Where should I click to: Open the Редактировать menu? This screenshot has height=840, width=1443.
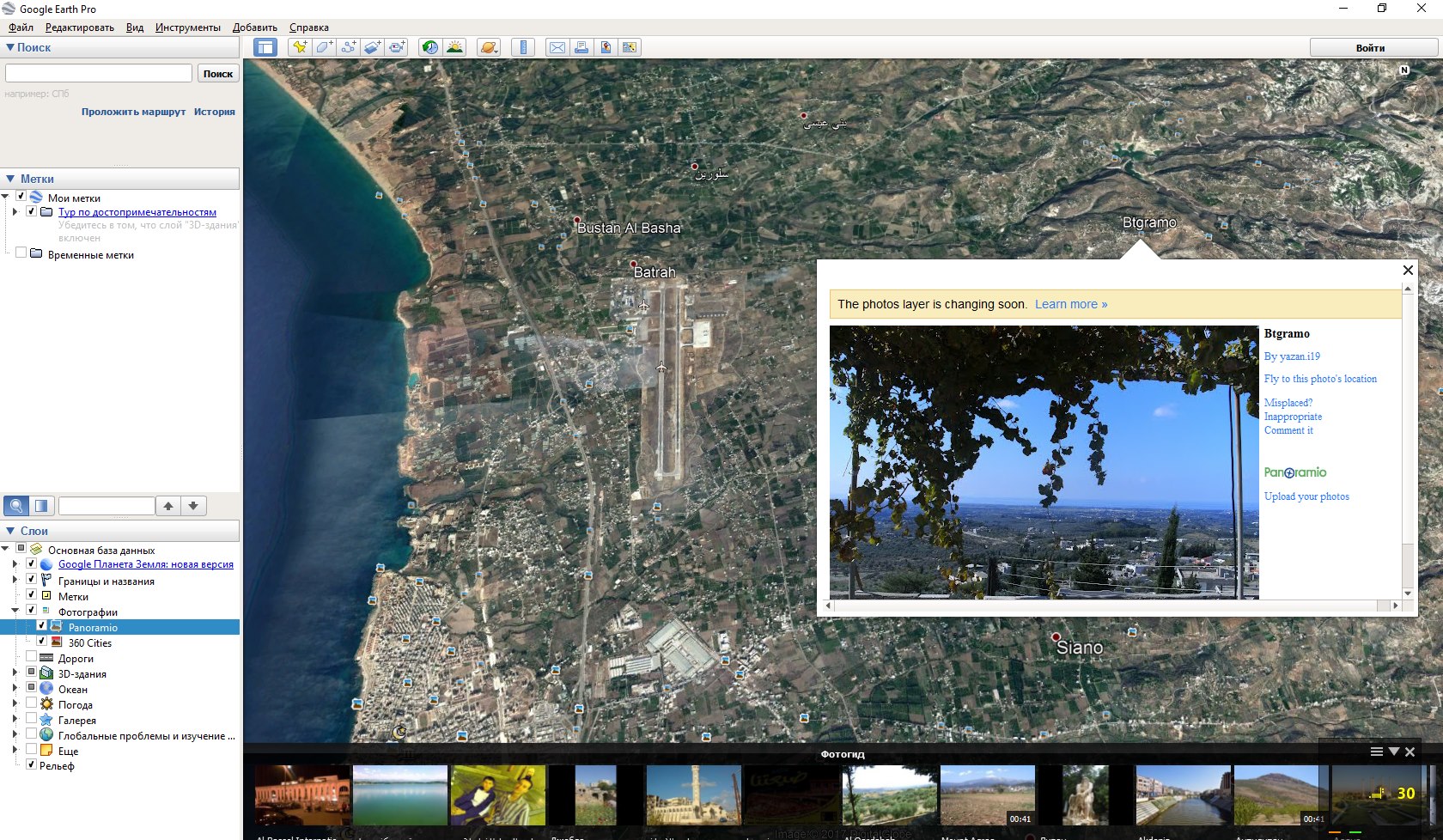[80, 27]
